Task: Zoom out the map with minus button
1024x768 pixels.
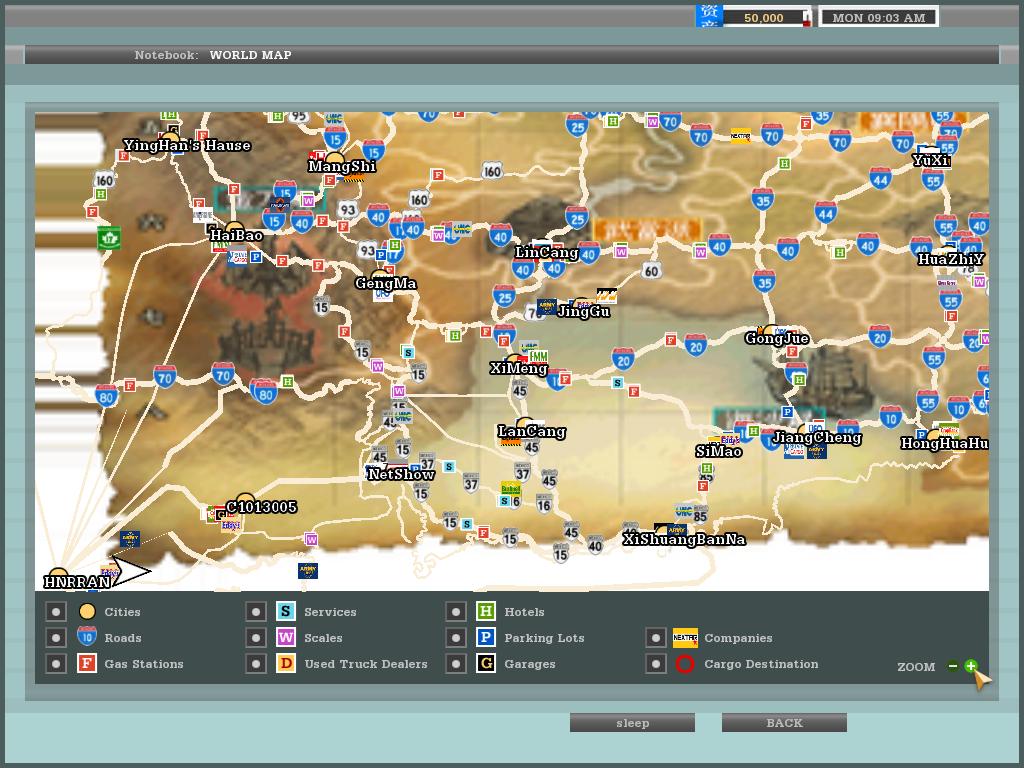Action: [x=953, y=666]
